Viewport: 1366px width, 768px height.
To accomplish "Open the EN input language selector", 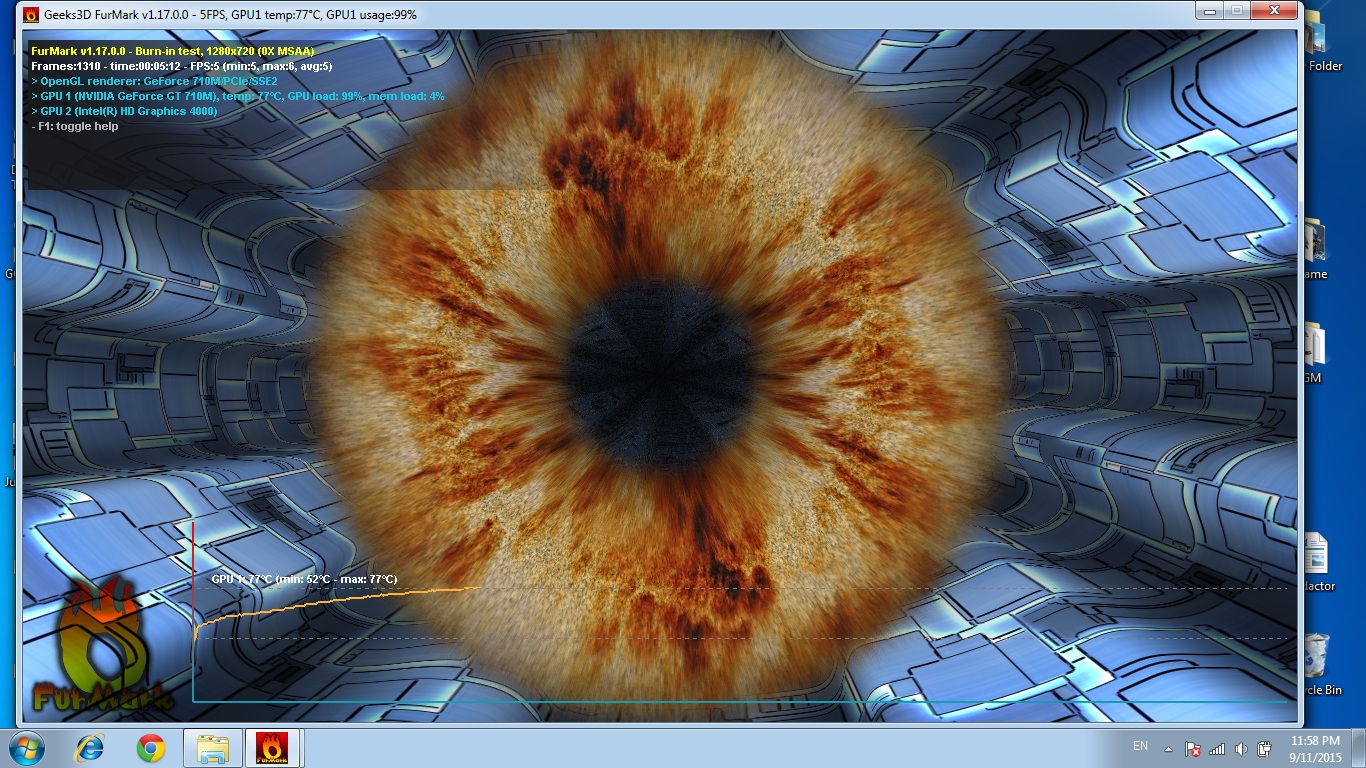I will tap(1140, 747).
